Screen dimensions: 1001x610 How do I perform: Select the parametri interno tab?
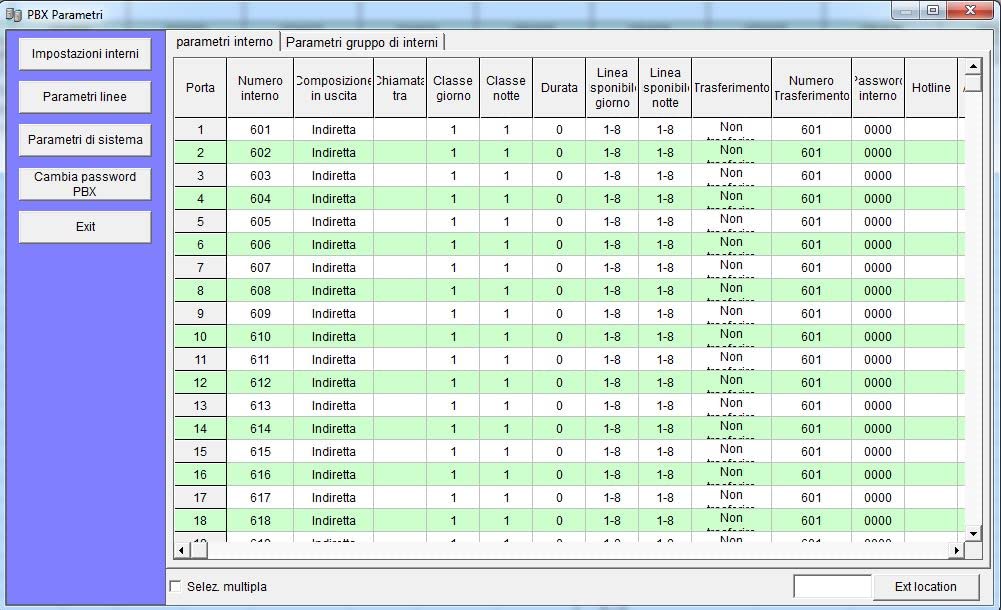(x=224, y=41)
